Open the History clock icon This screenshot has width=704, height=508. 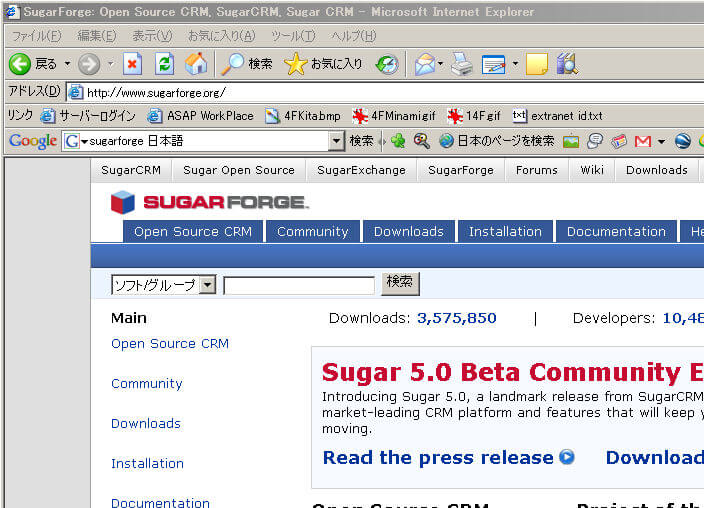pos(387,64)
